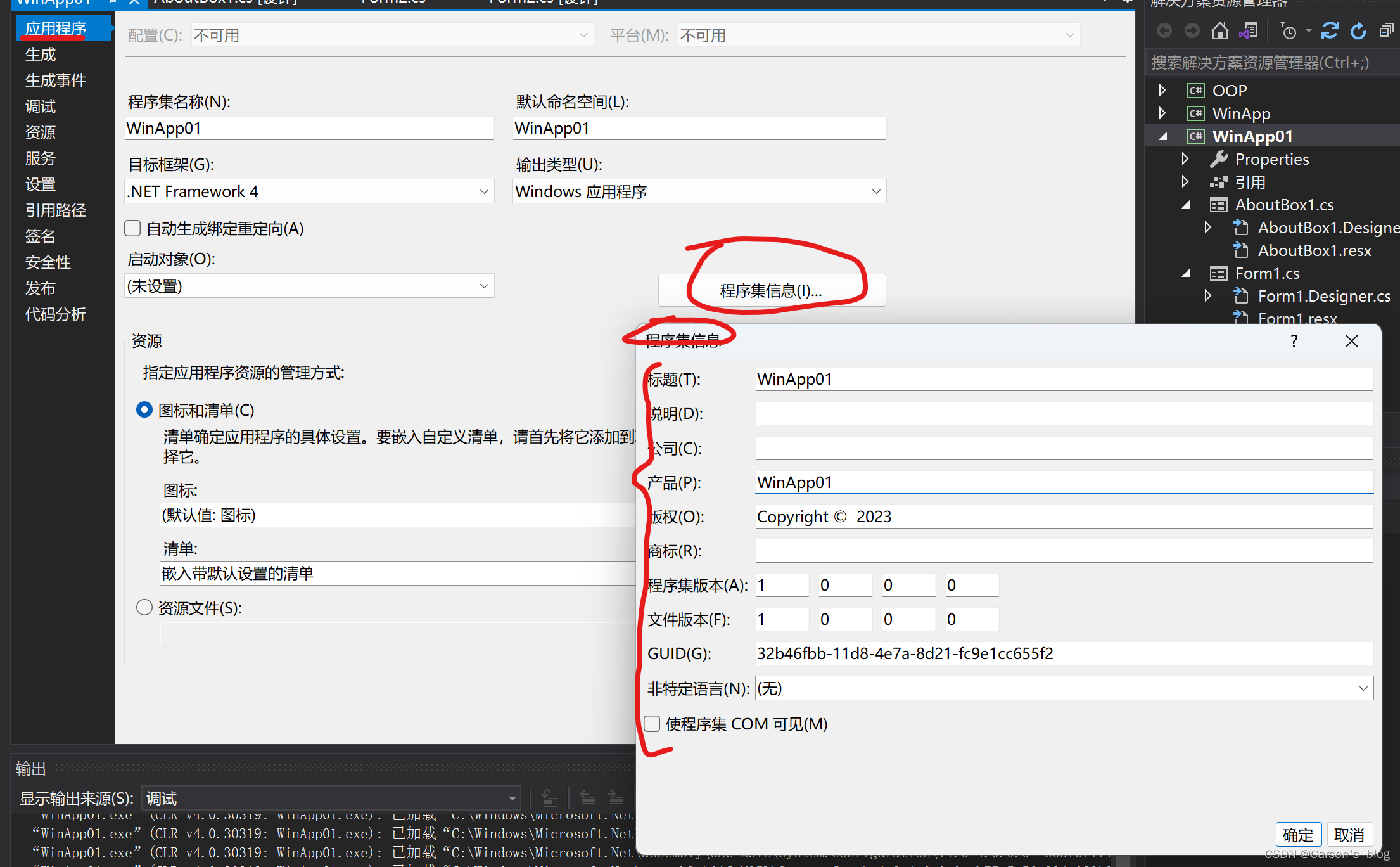The height and width of the screenshot is (867, 1400).
Task: Collapse the AboutBox1.cs node
Action: click(x=1186, y=205)
